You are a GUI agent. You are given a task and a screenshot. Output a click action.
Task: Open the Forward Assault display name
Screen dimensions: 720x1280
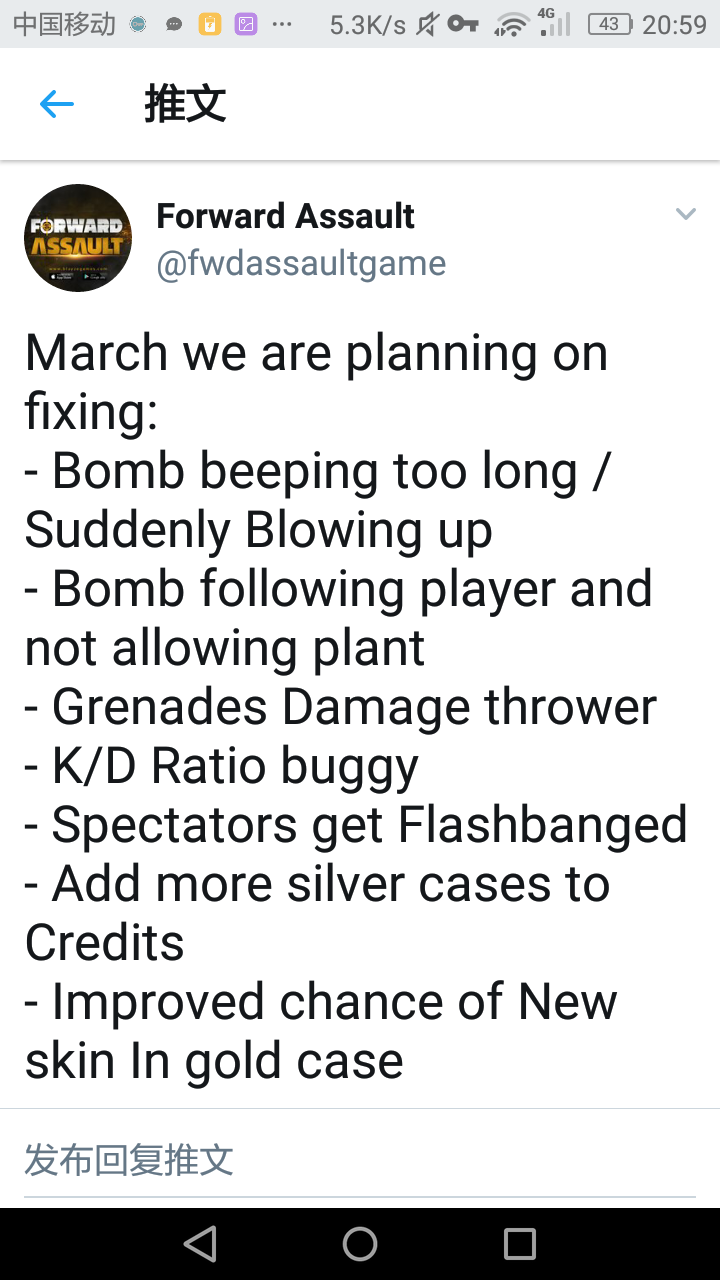(285, 215)
